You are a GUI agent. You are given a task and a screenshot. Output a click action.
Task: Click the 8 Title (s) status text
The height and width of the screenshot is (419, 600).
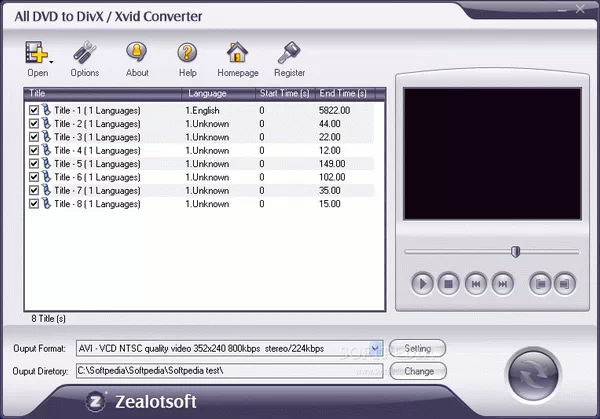click(48, 319)
